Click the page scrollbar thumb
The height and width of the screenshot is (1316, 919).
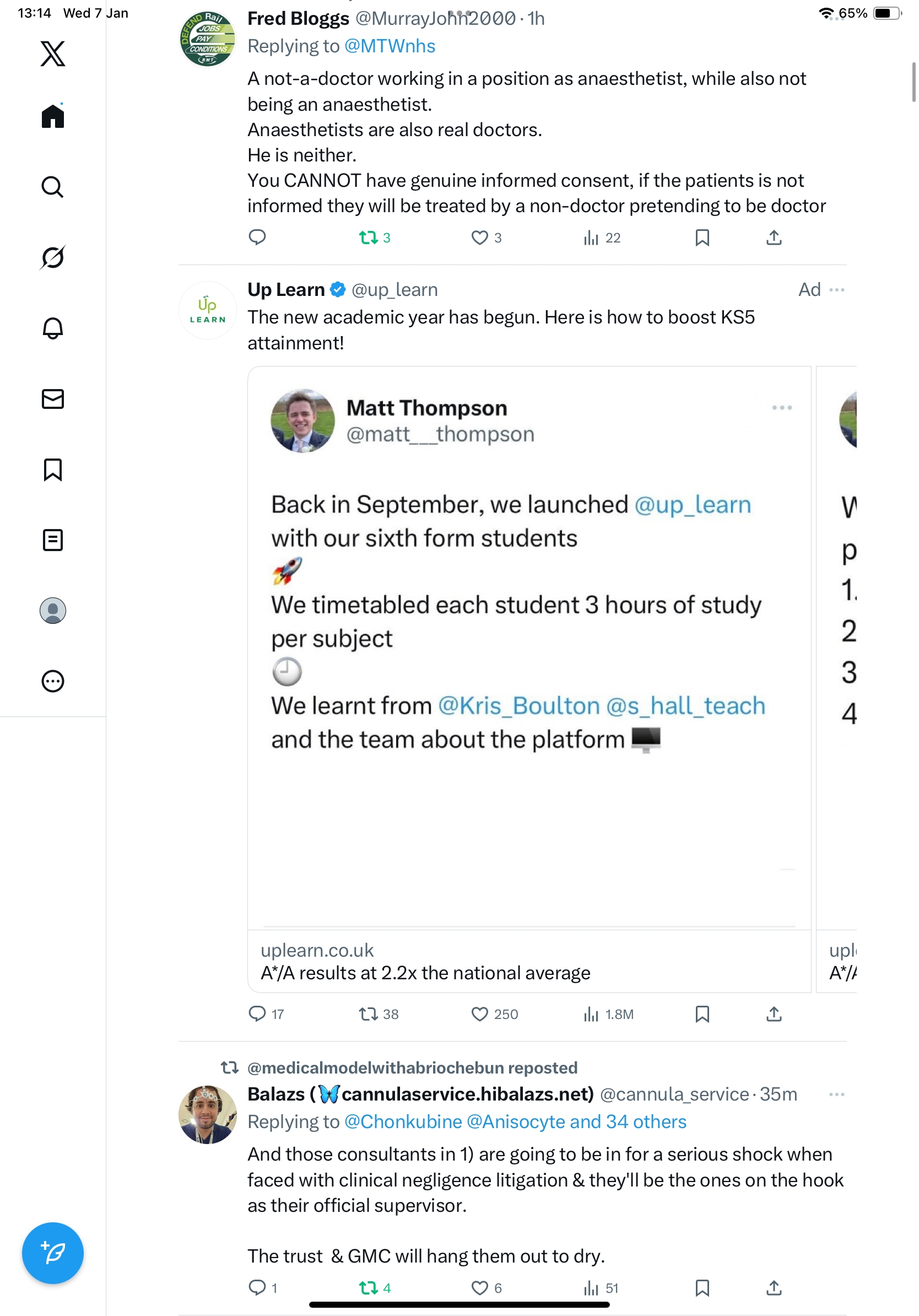pos(913,82)
